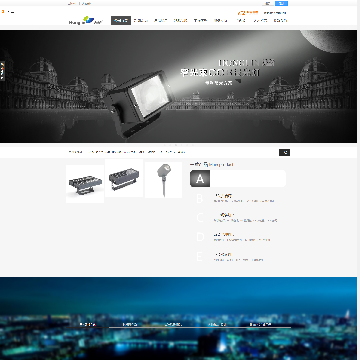Screen dimensions: 360x360
Task: Click the blue button at top right
Action: point(281,3)
